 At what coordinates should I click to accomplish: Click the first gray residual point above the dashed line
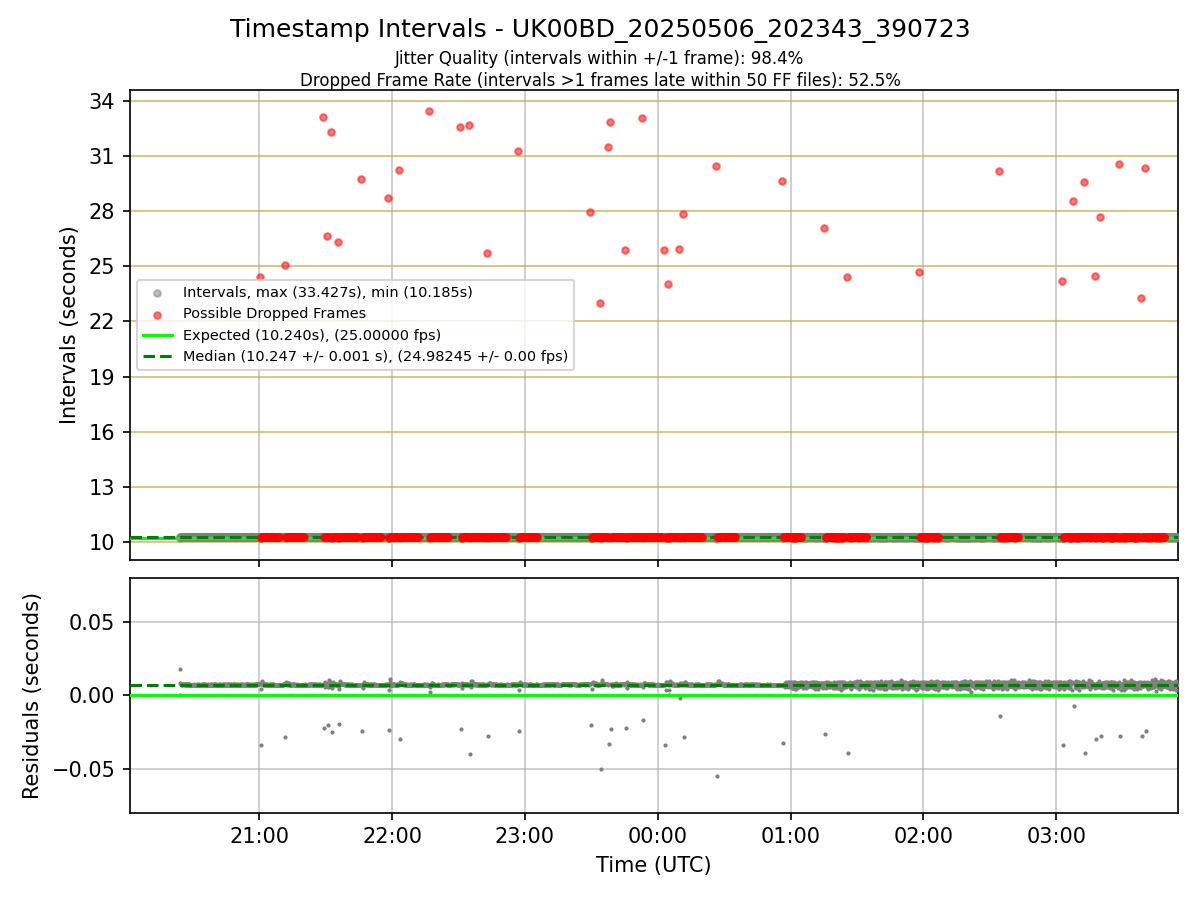pyautogui.click(x=180, y=669)
